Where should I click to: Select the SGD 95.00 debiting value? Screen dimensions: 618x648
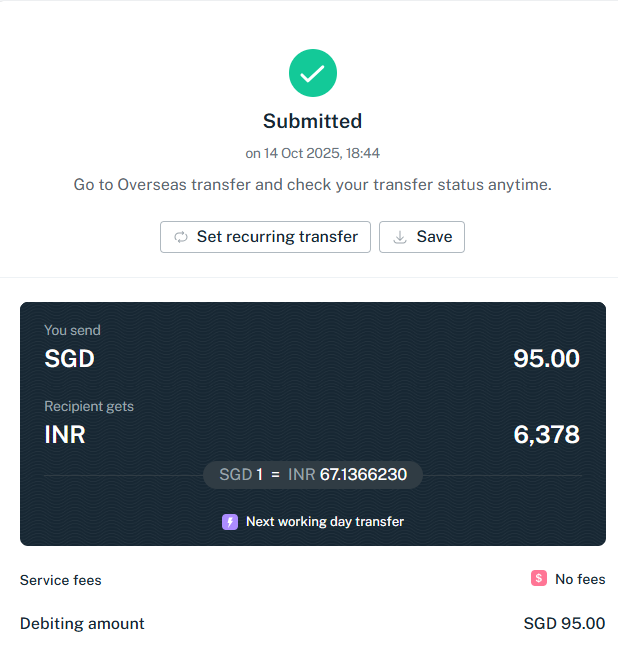564,623
